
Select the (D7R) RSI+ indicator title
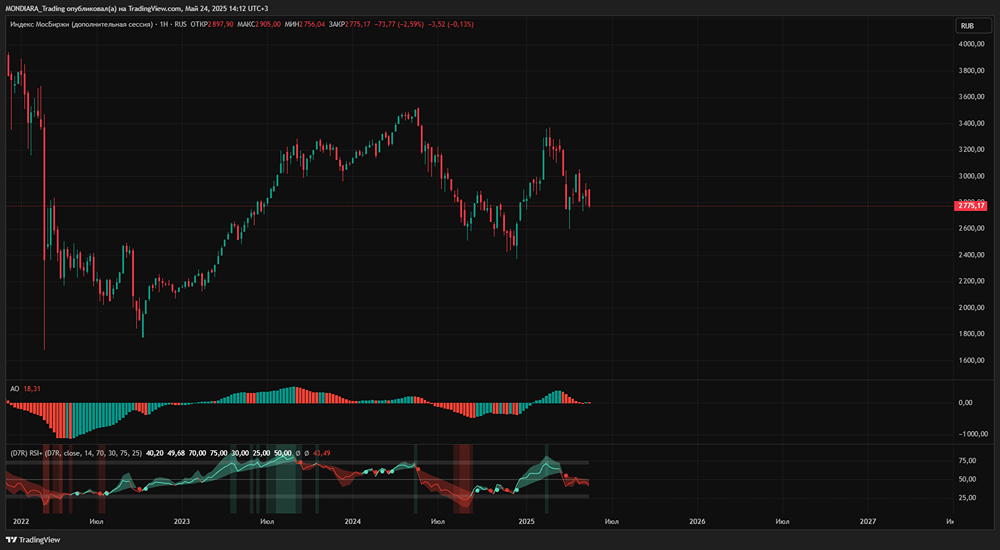coord(76,453)
